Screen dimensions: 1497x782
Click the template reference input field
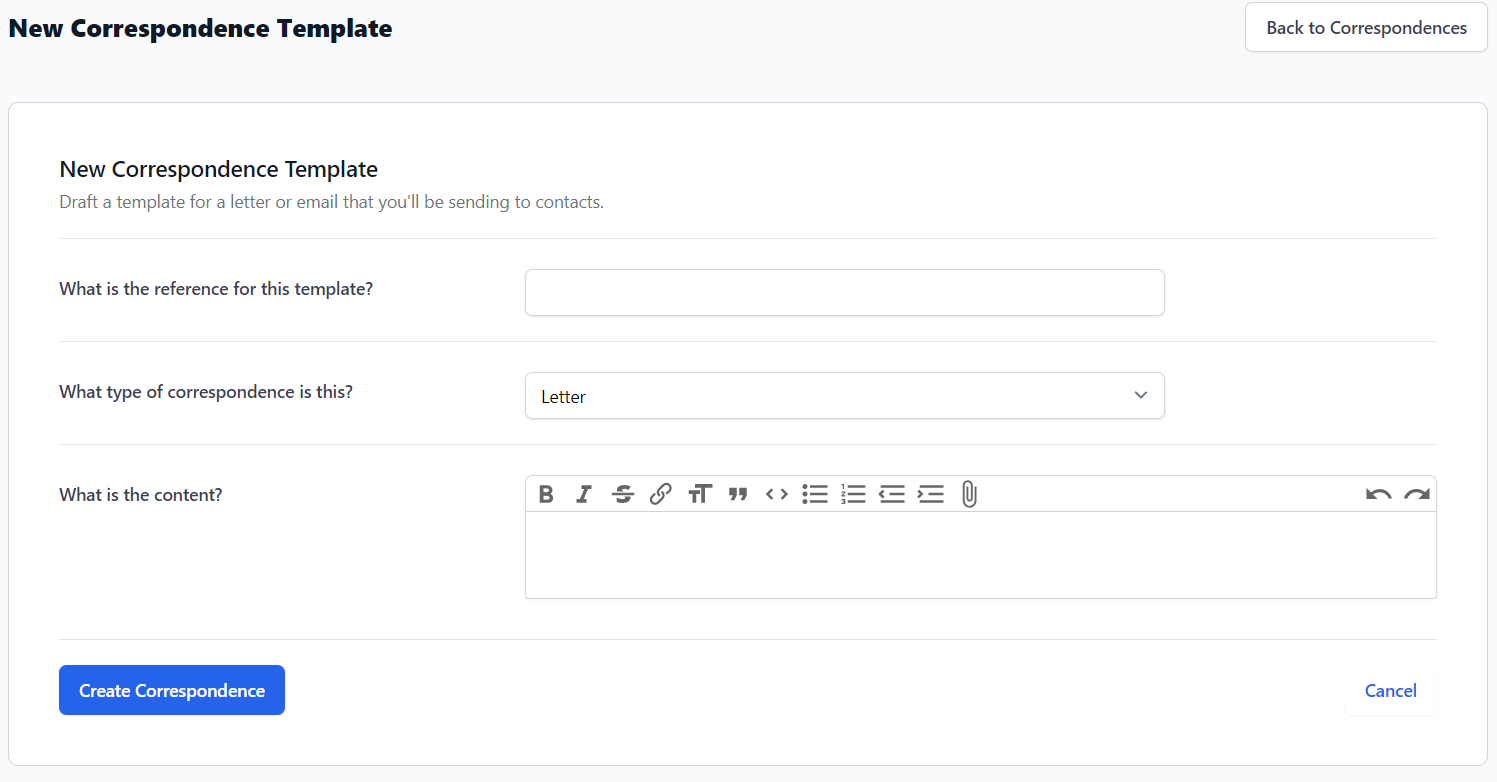(x=844, y=292)
